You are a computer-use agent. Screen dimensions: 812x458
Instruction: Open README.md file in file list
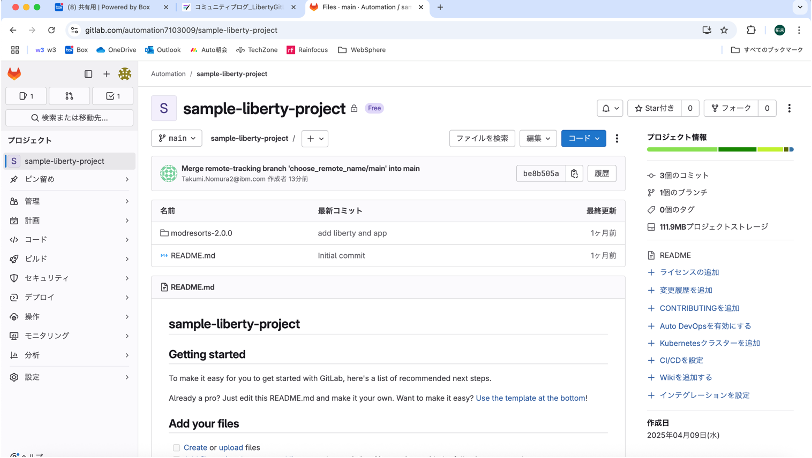pos(193,255)
